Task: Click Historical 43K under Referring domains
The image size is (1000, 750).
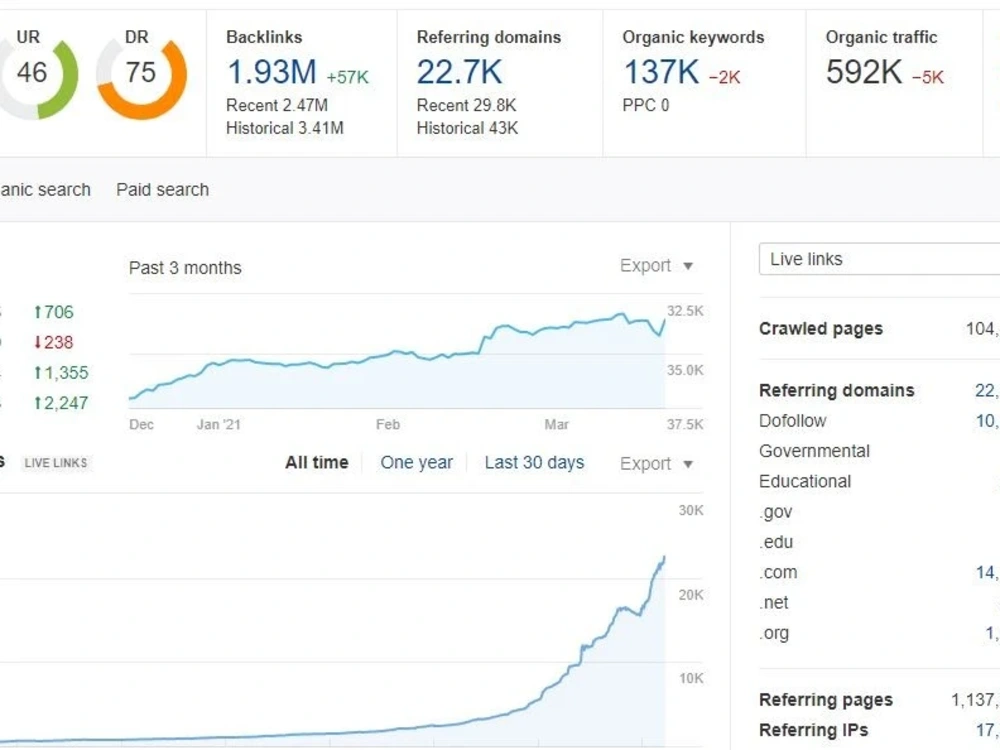Action: (467, 128)
